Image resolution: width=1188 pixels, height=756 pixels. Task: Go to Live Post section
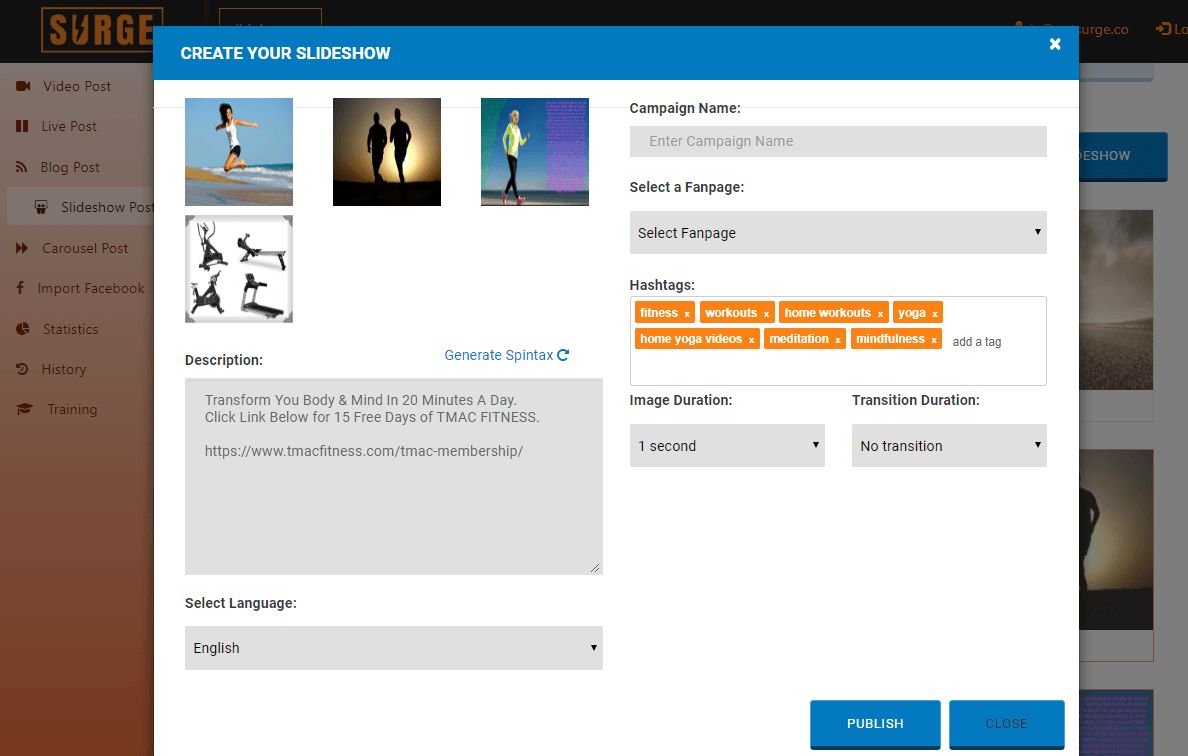tap(69, 127)
